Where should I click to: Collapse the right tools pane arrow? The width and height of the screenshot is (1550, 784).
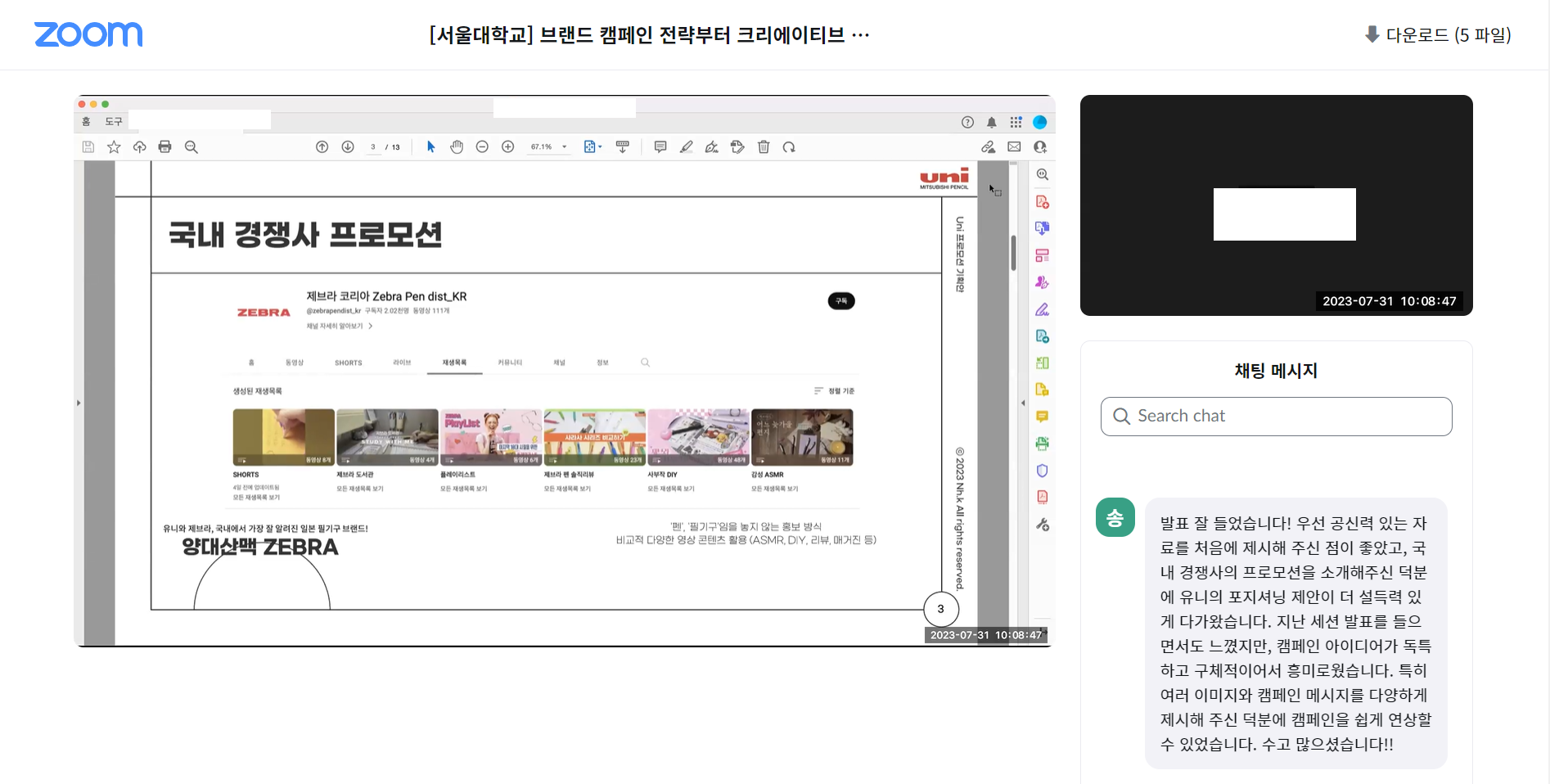coord(1023,403)
